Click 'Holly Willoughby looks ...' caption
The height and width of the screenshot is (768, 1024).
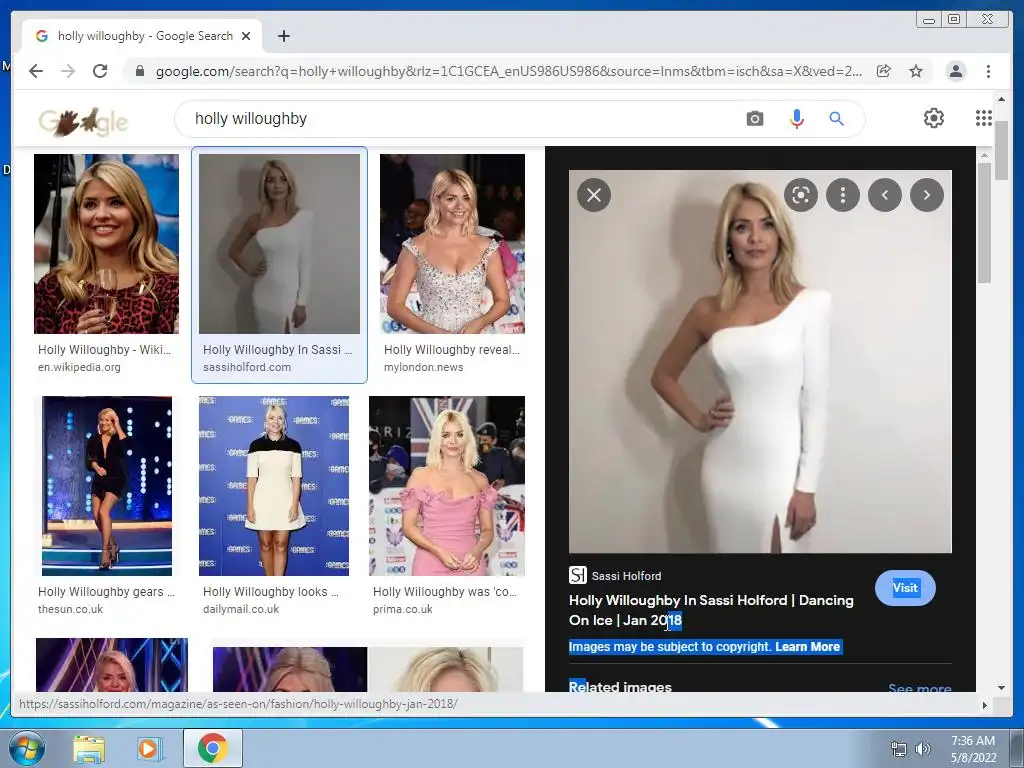pos(271,592)
